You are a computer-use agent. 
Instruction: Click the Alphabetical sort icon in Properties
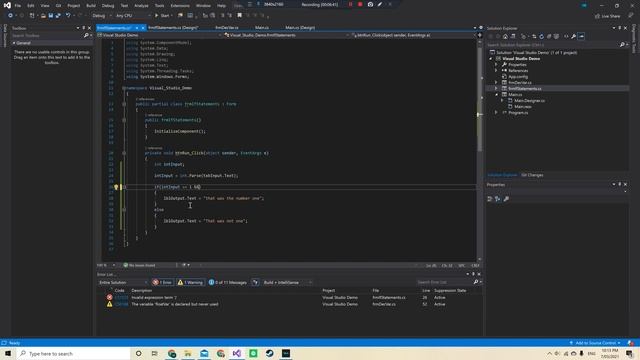[x=498, y=199]
